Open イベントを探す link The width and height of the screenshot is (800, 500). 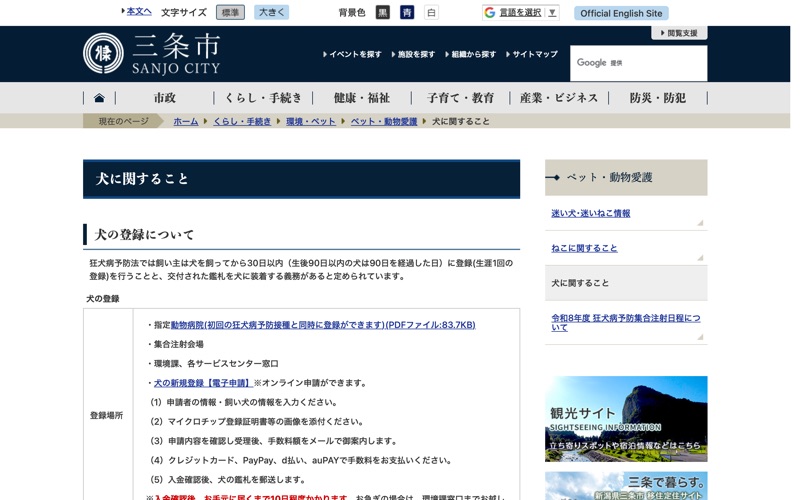point(353,54)
